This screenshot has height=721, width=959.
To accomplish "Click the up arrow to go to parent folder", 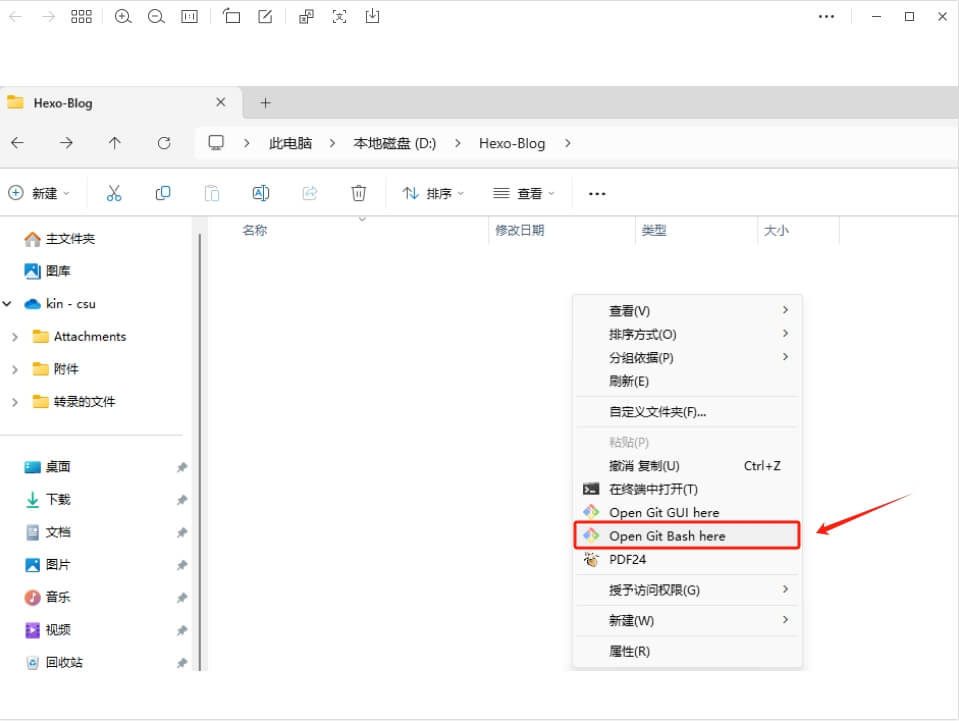I will point(115,143).
